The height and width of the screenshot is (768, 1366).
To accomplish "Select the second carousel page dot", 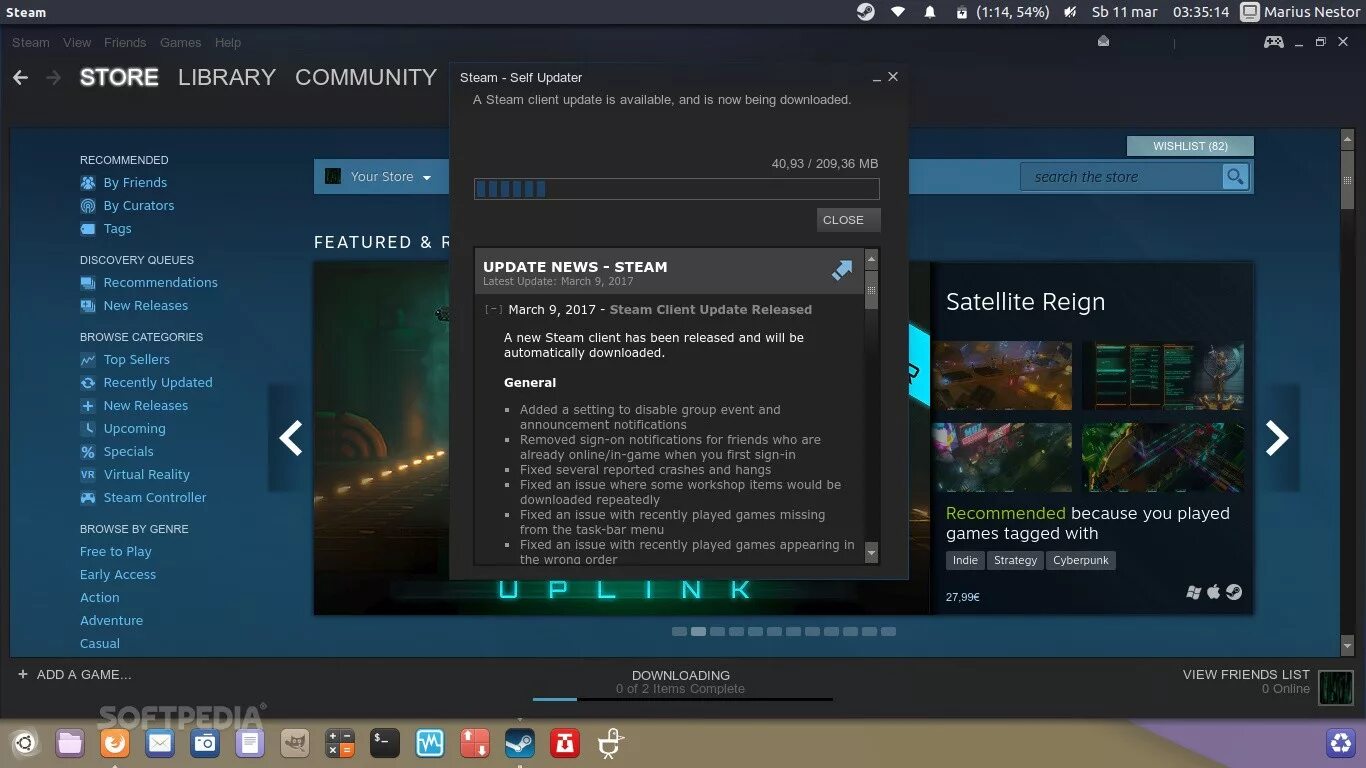I will coord(699,632).
